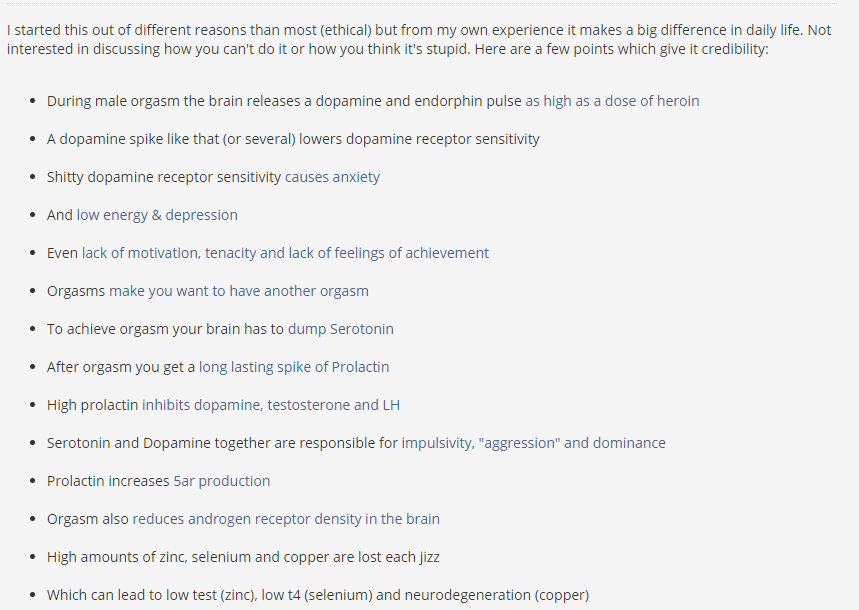Click the 'Which can lead to low test' bullet

(318, 595)
